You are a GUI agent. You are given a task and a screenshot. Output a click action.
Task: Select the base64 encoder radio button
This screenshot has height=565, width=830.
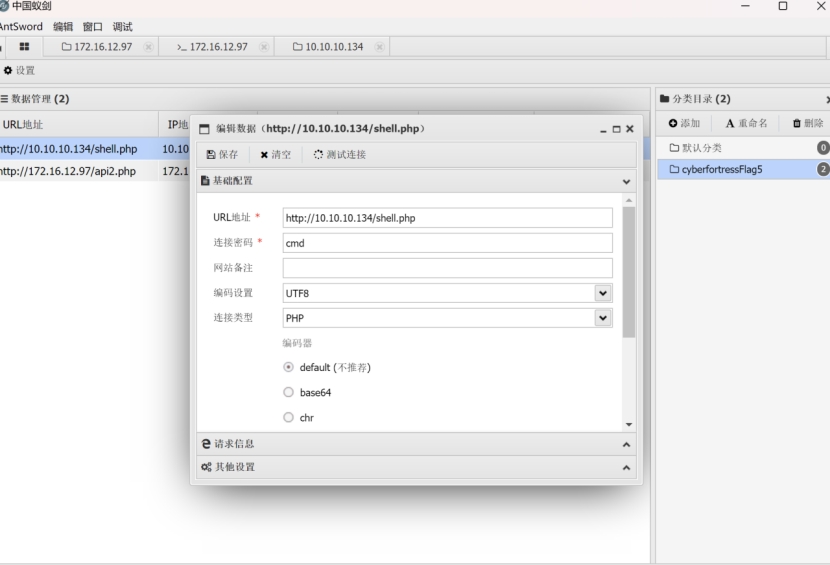point(288,392)
